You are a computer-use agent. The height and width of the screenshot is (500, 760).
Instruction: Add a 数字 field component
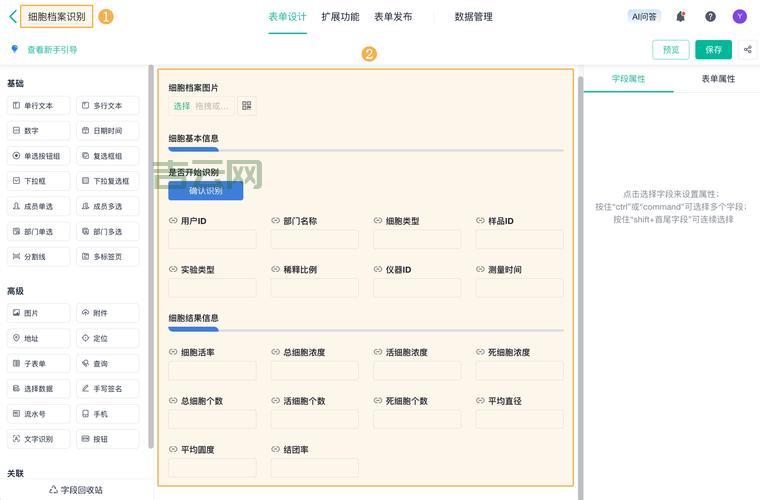point(38,131)
